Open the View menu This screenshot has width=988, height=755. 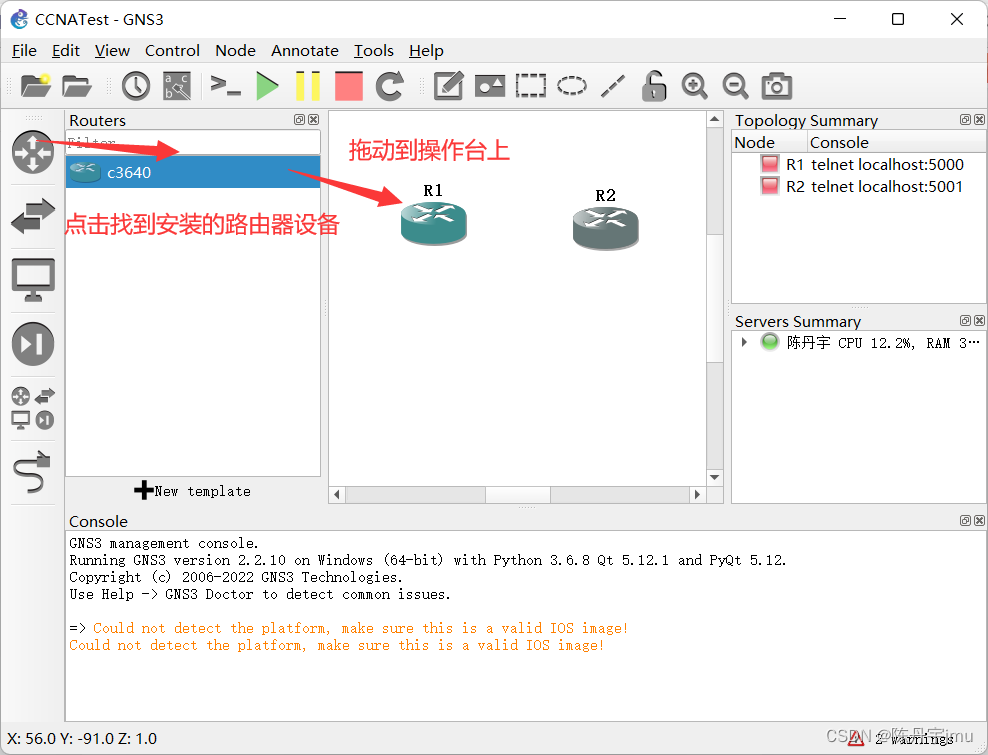[112, 50]
